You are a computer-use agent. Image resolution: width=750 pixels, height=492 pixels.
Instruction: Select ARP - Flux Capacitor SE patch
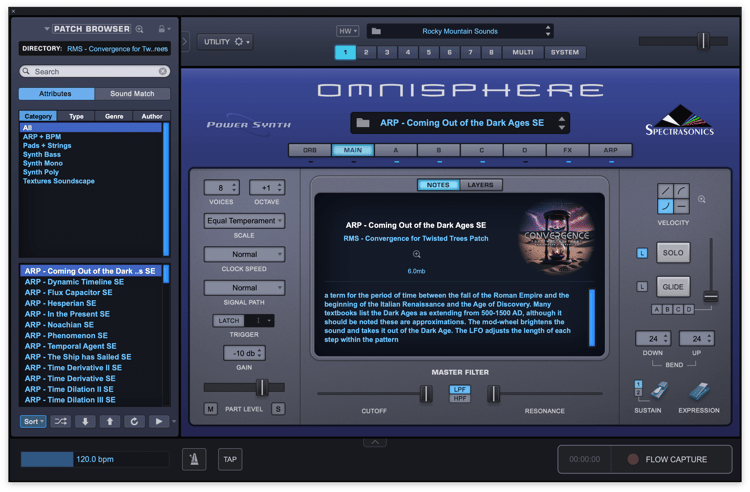pyautogui.click(x=90, y=293)
